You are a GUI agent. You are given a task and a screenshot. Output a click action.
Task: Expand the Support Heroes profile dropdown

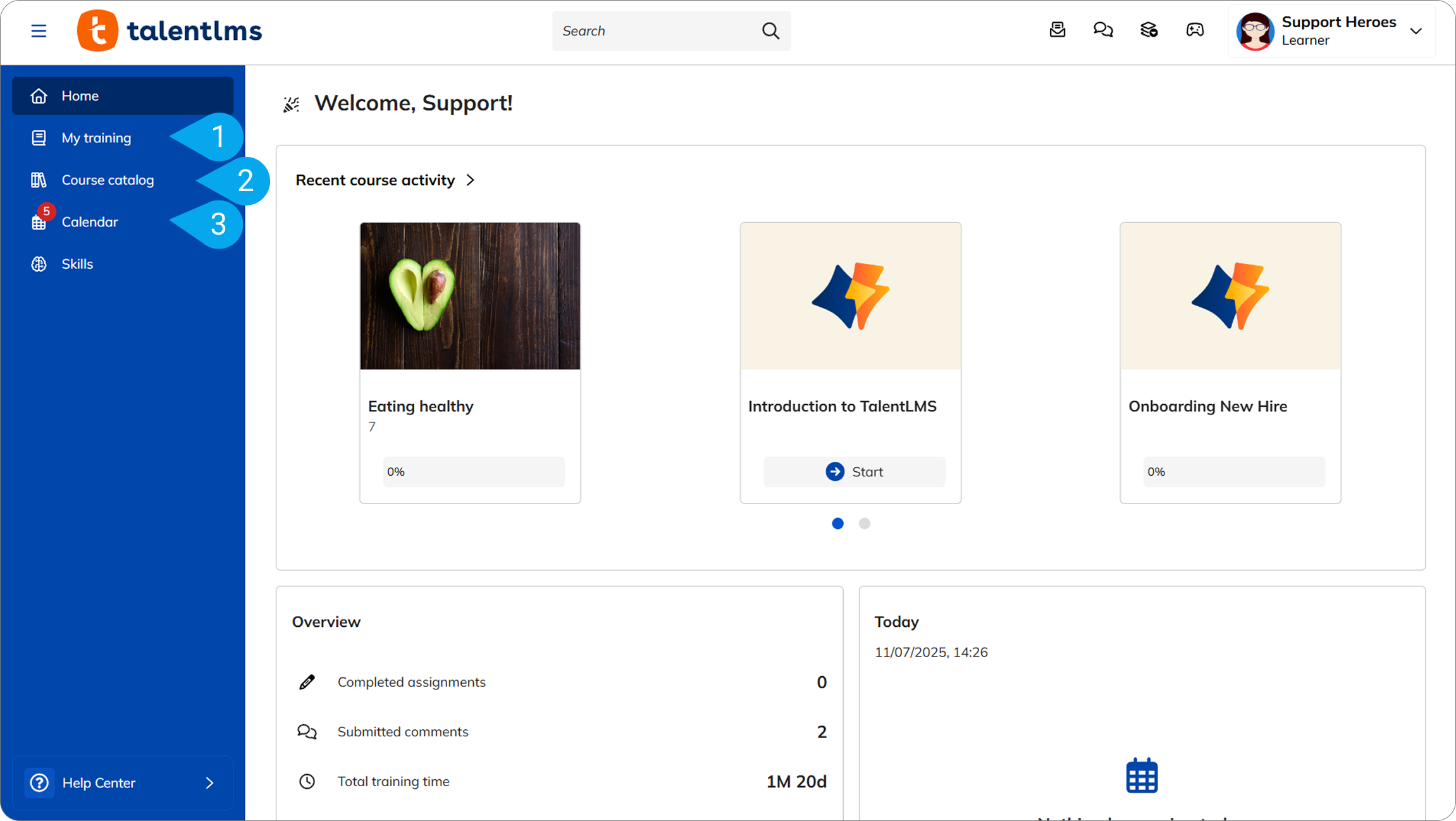(1416, 31)
